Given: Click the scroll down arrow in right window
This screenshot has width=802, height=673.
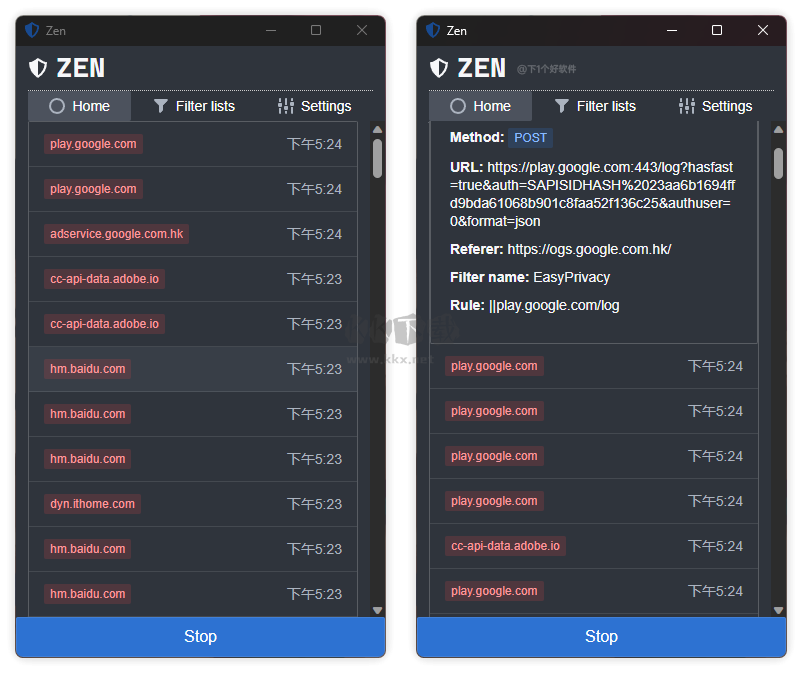Looking at the screenshot, I should coord(778,610).
